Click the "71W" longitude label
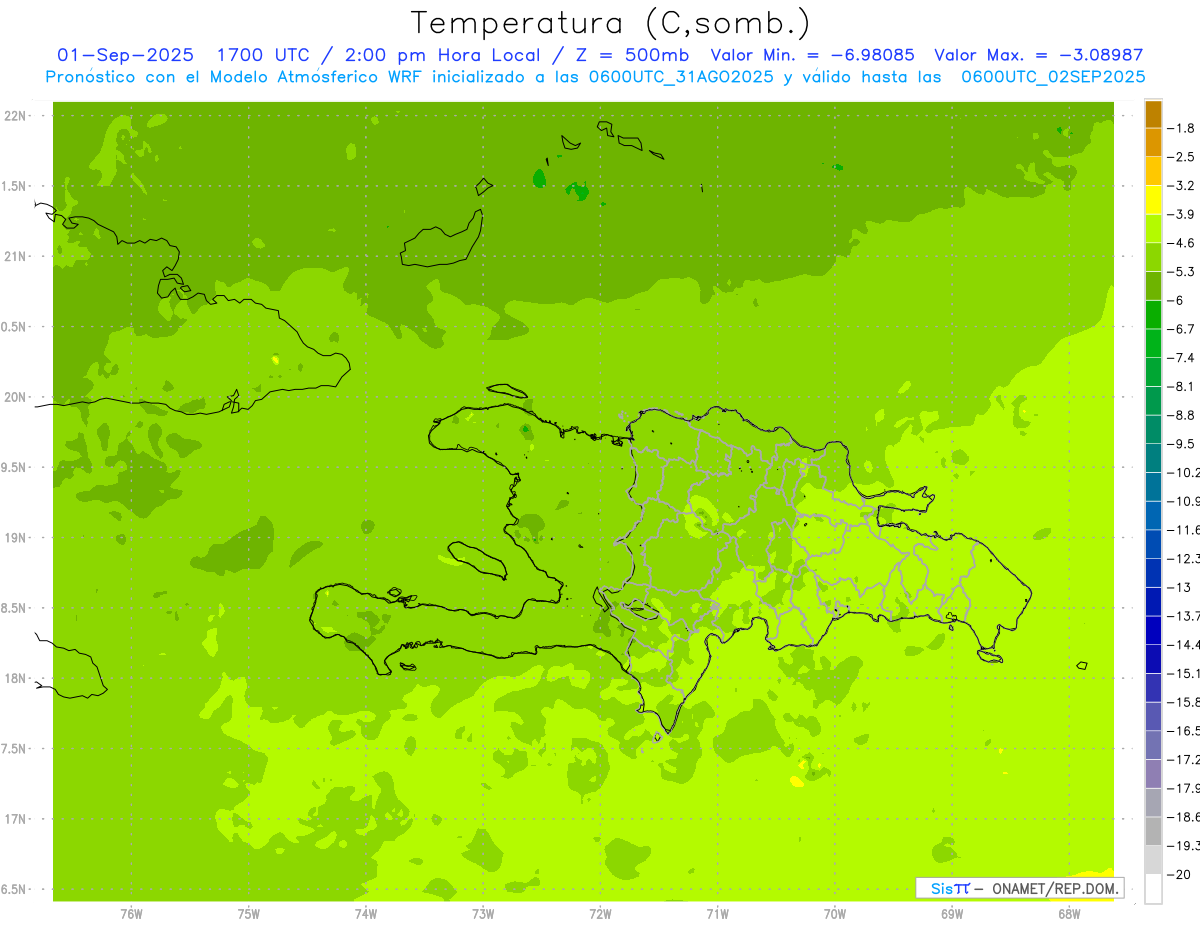The width and height of the screenshot is (1200, 927). (717, 913)
